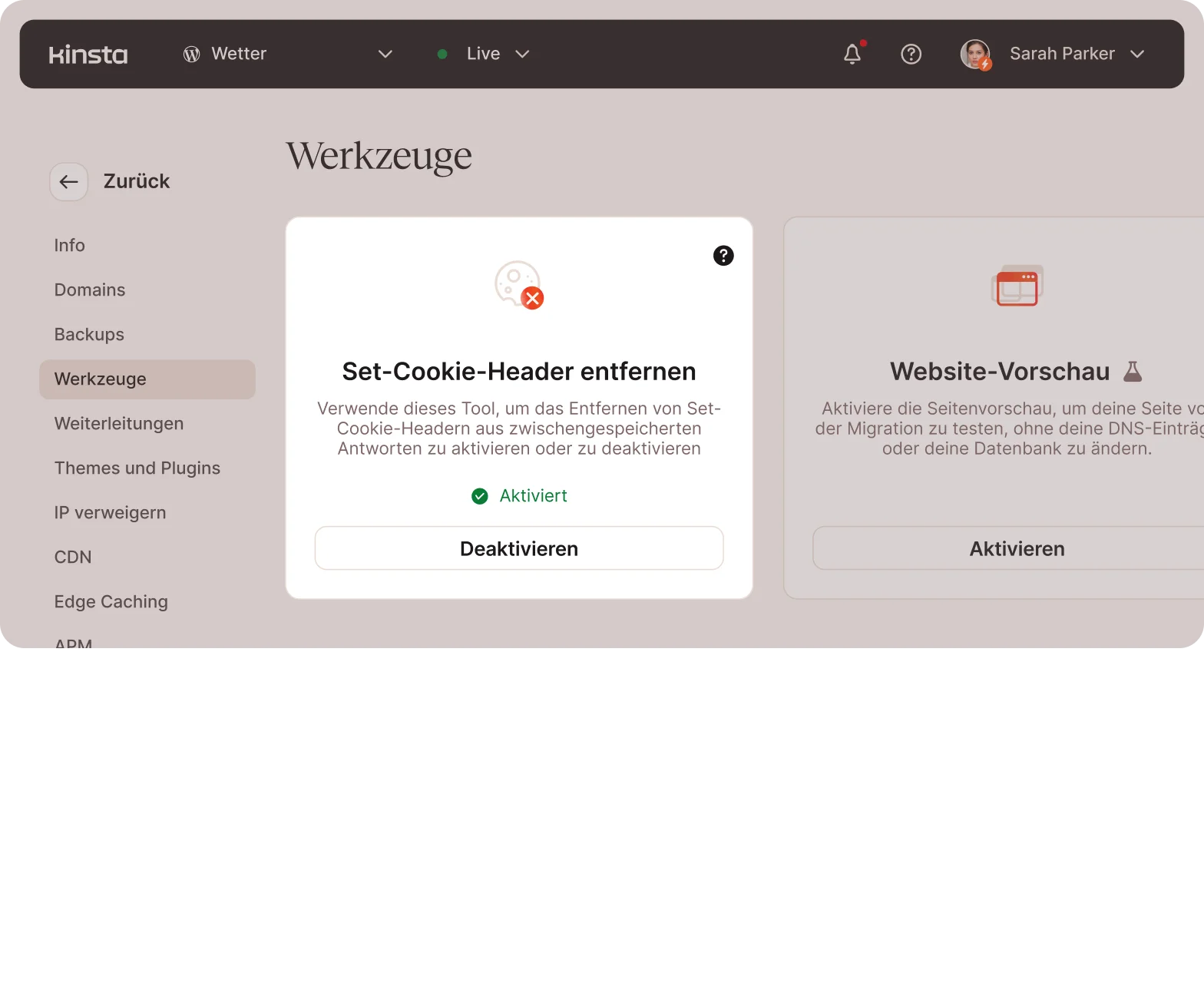Open Backups section
1204x983 pixels.
tap(89, 335)
